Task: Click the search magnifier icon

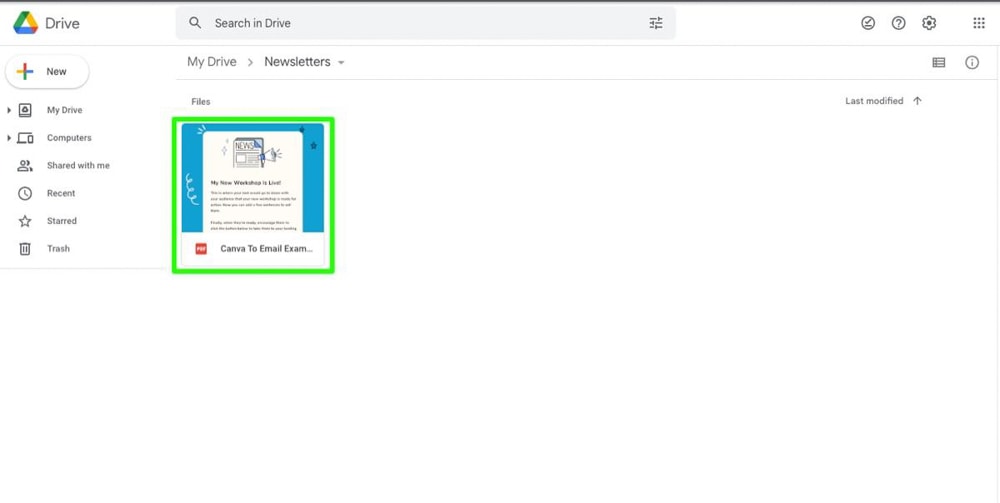Action: click(x=195, y=23)
